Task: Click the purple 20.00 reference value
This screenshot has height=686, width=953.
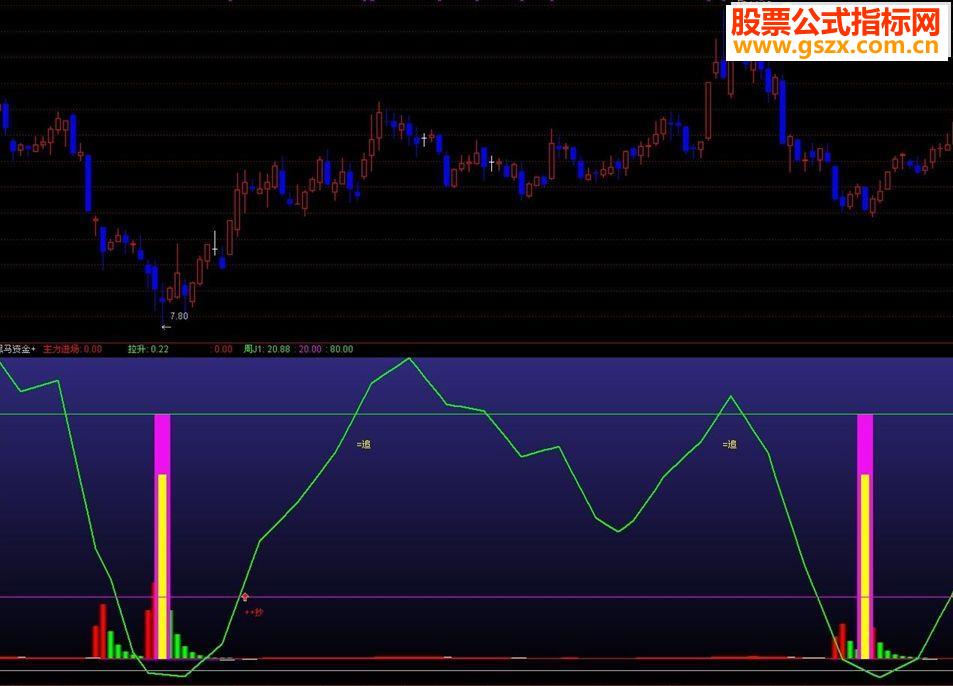Action: tap(310, 349)
